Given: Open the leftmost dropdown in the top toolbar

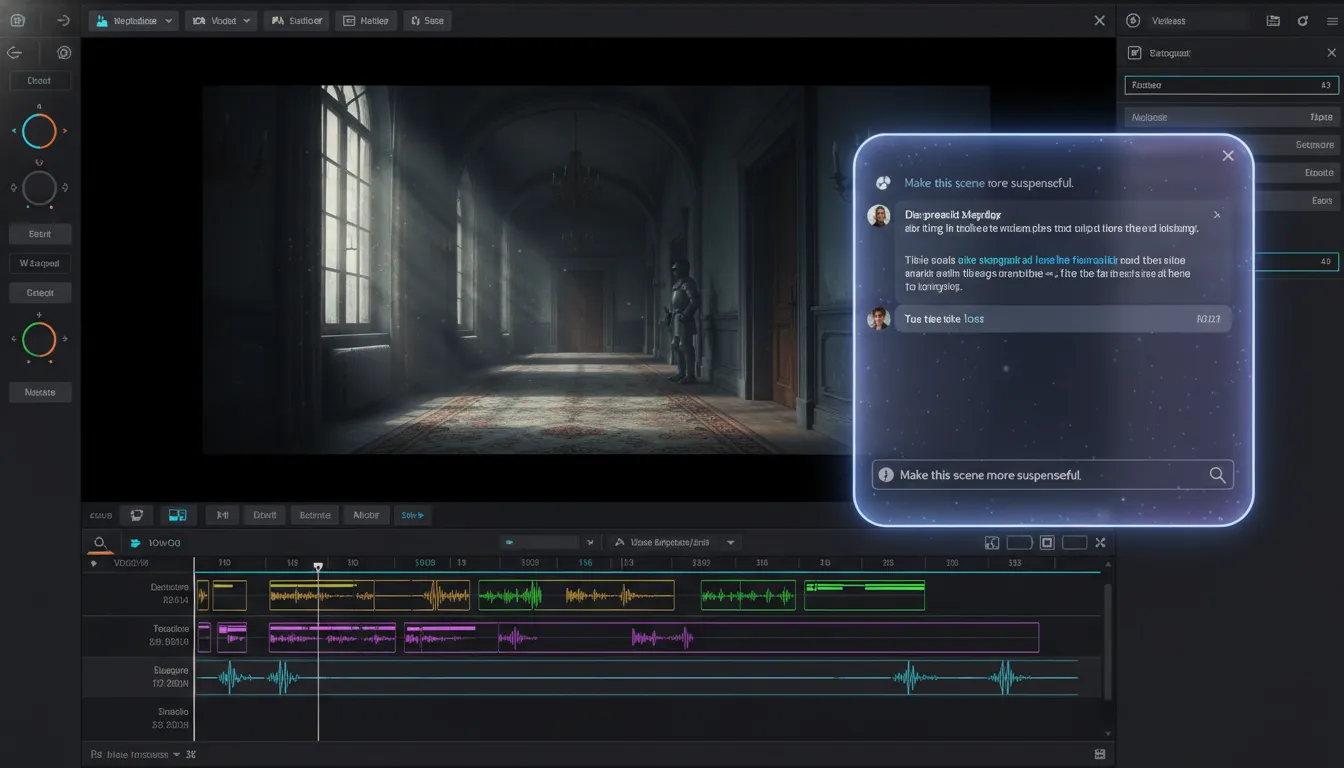Looking at the screenshot, I should pos(133,20).
